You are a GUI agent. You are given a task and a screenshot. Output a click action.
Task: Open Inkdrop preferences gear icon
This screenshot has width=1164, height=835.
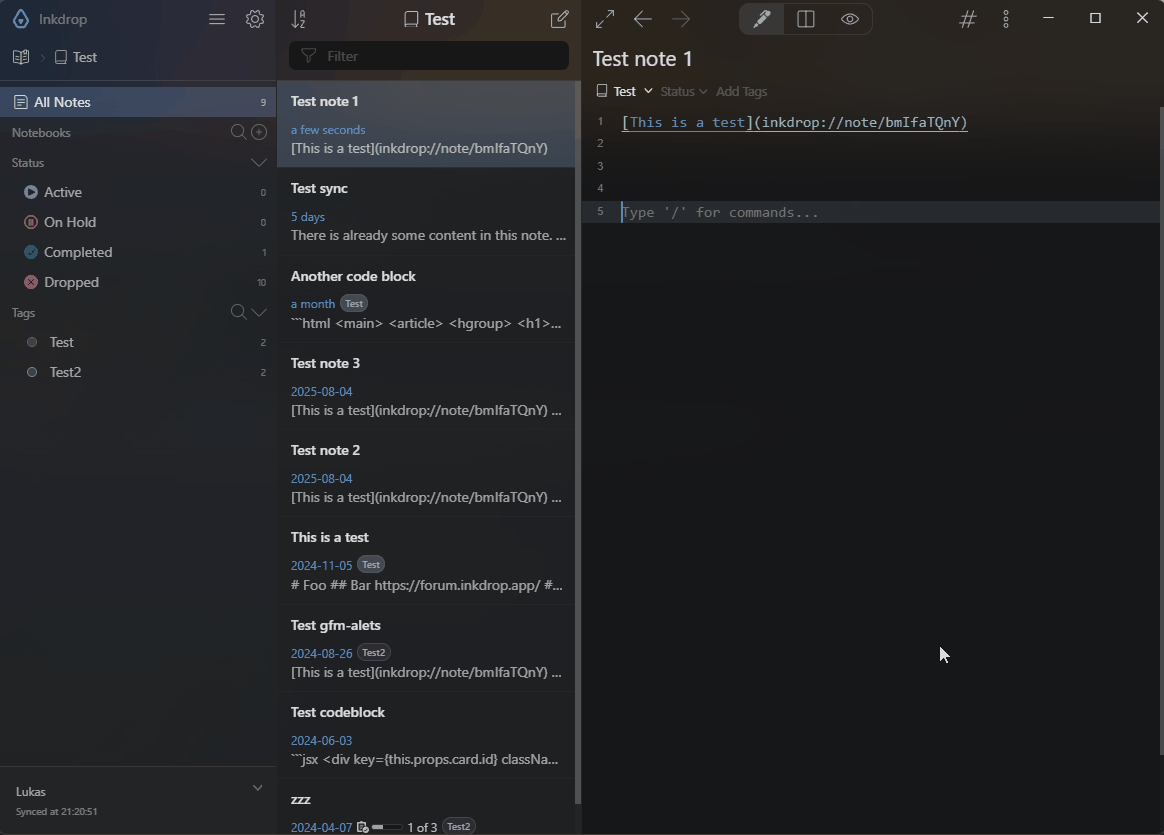[x=255, y=19]
